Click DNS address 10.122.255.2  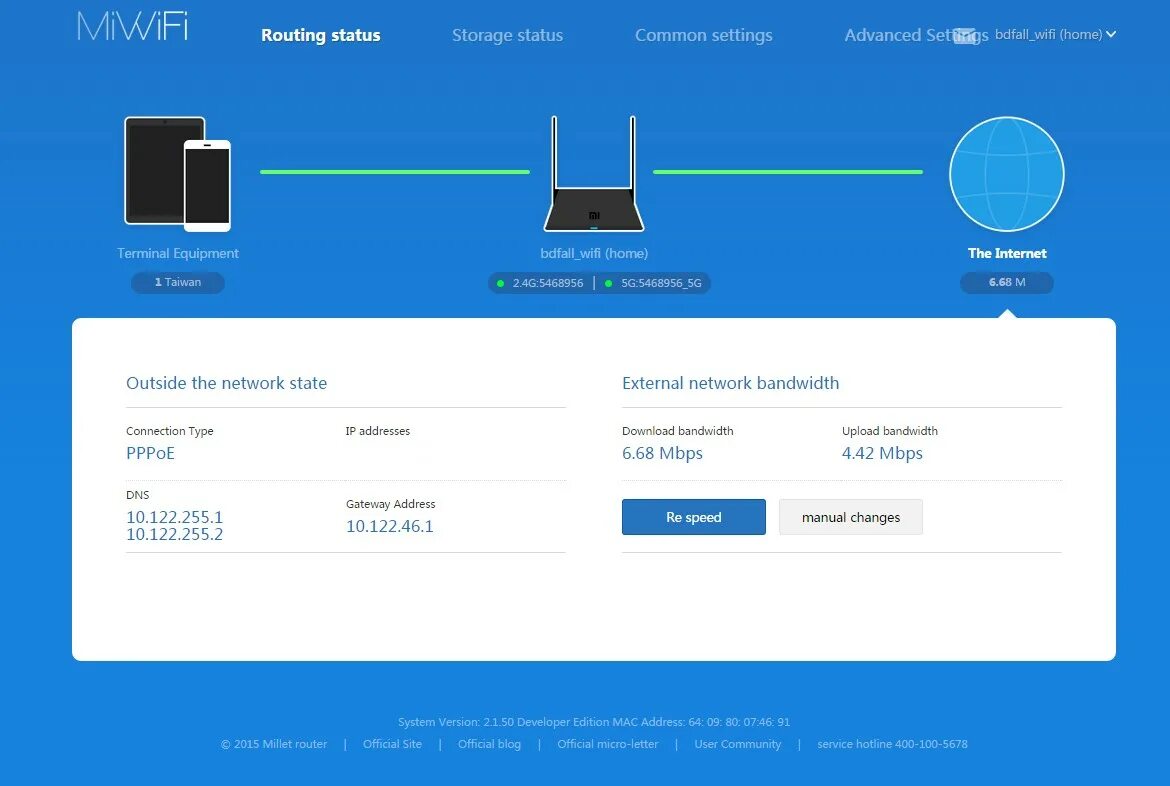pos(175,534)
